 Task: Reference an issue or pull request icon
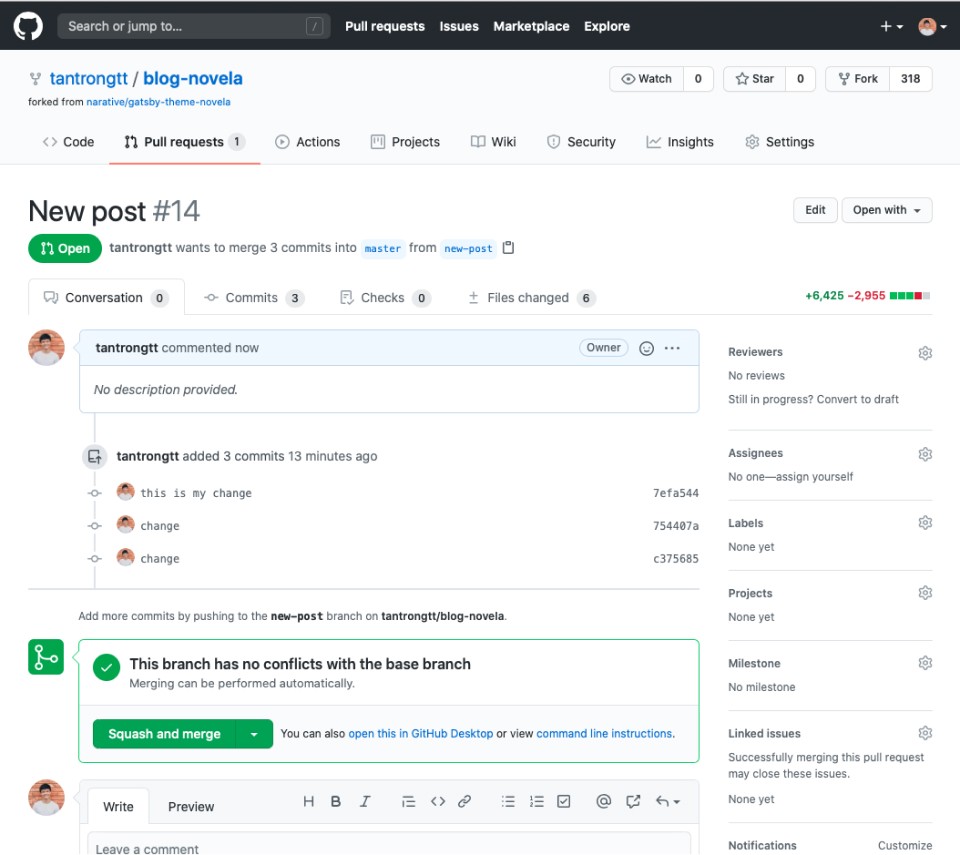[633, 801]
